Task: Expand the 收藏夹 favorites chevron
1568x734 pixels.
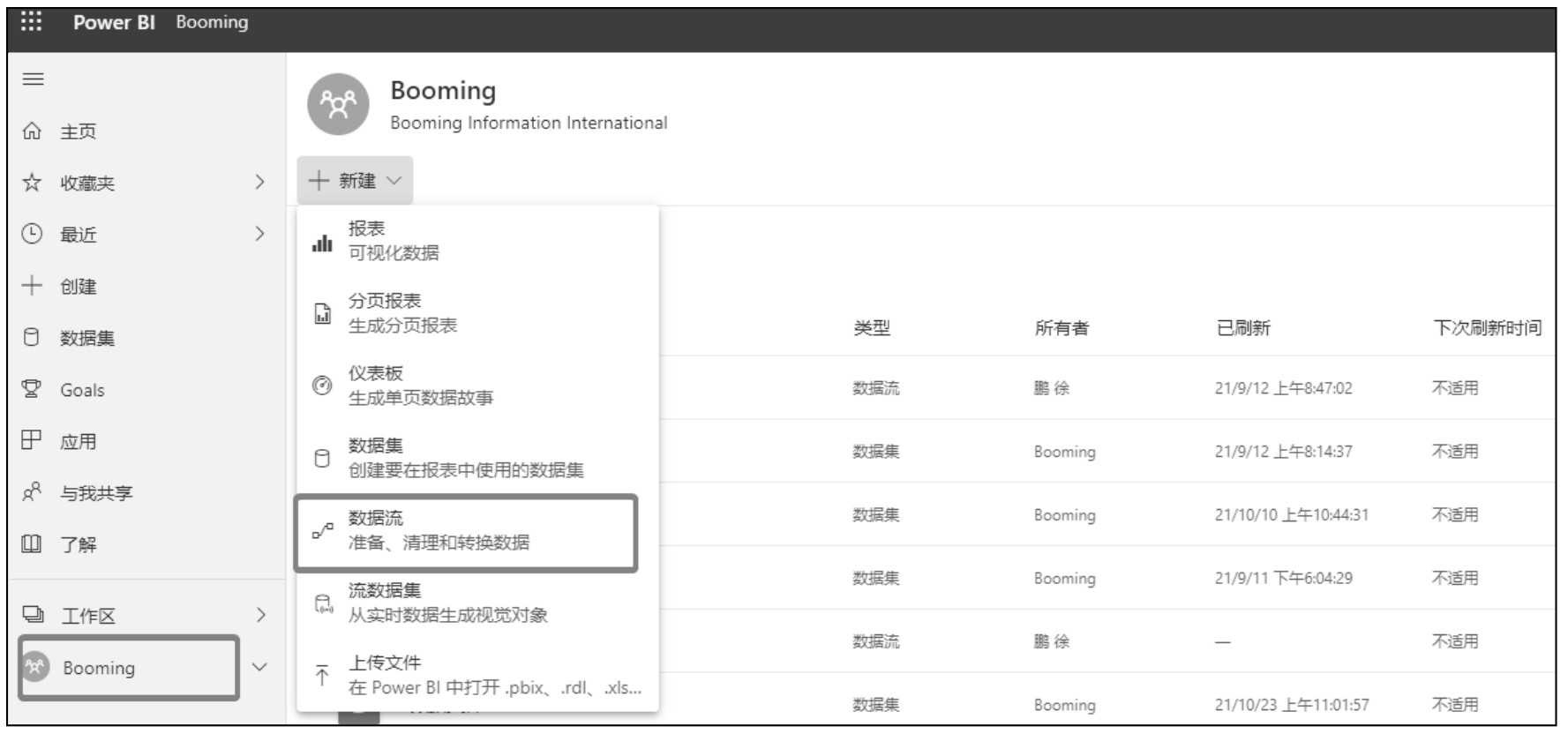Action: pos(259,182)
